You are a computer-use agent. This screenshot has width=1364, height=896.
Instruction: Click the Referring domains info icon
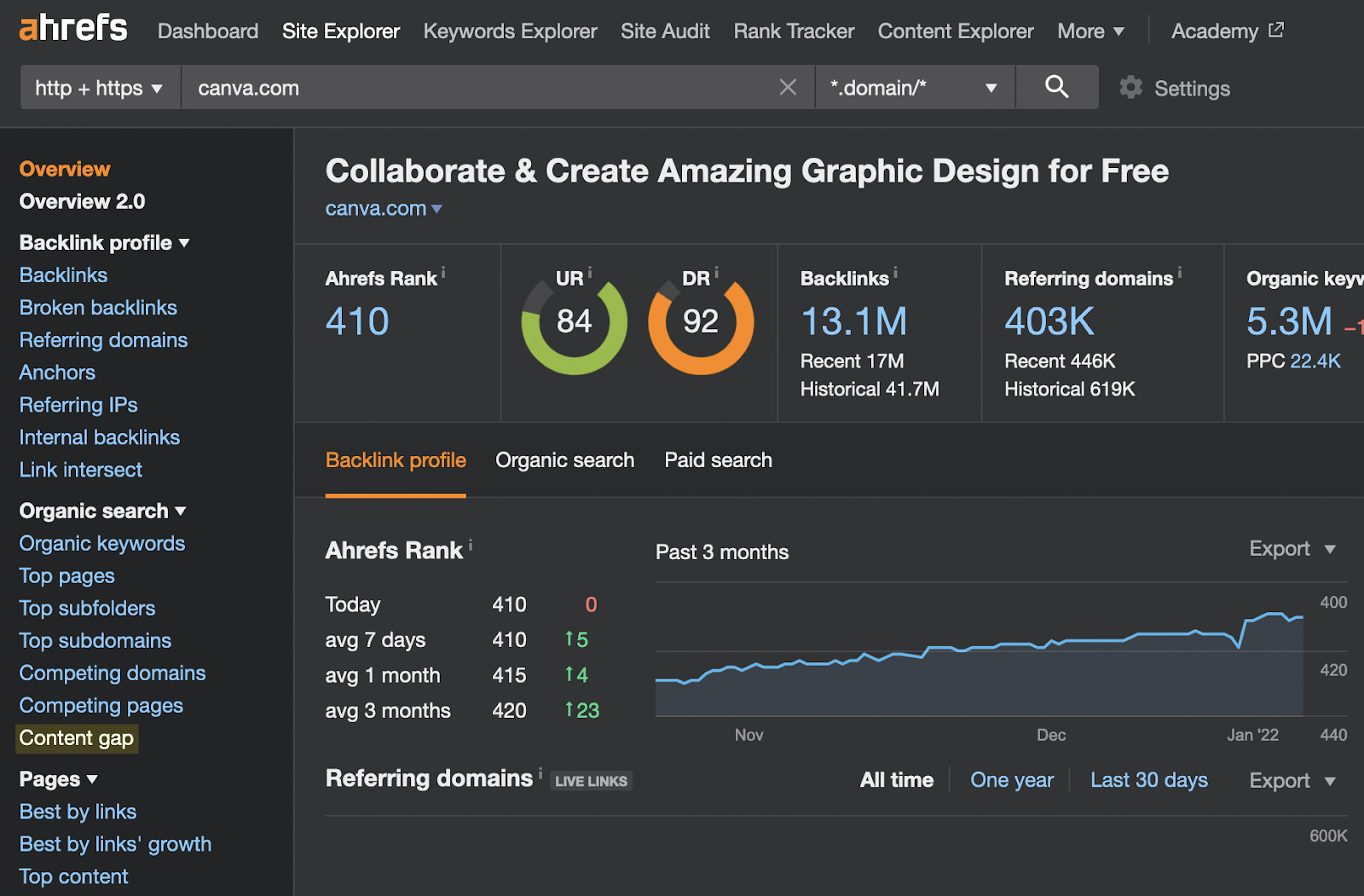pyautogui.click(x=1180, y=271)
